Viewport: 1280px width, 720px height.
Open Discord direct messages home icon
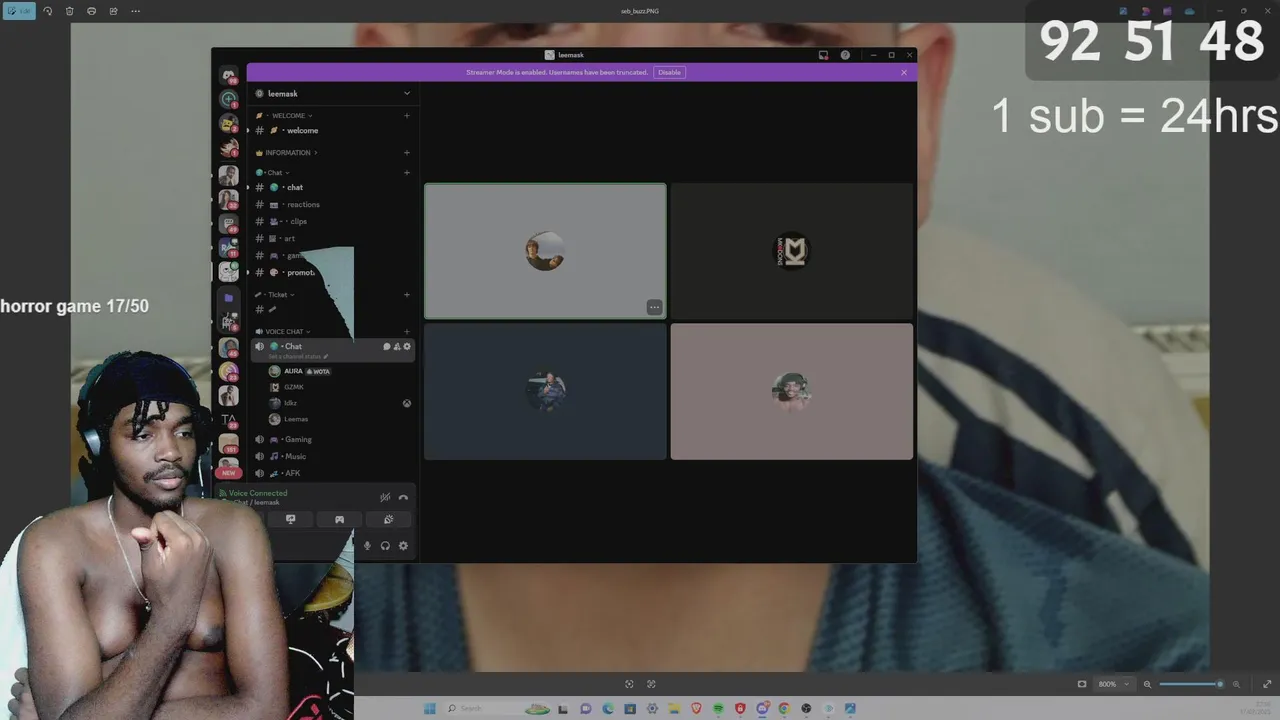tap(229, 76)
